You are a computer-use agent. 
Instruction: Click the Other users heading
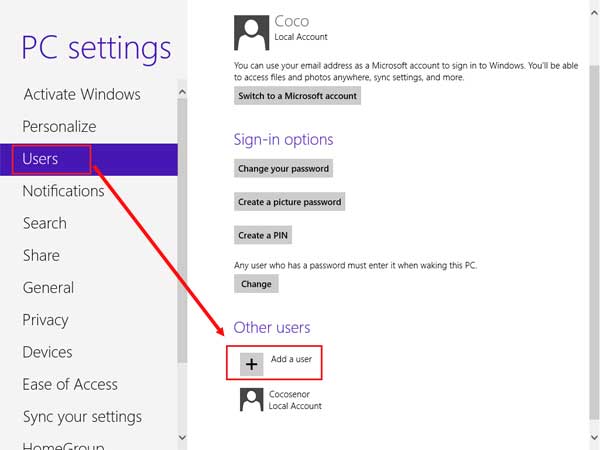(272, 328)
